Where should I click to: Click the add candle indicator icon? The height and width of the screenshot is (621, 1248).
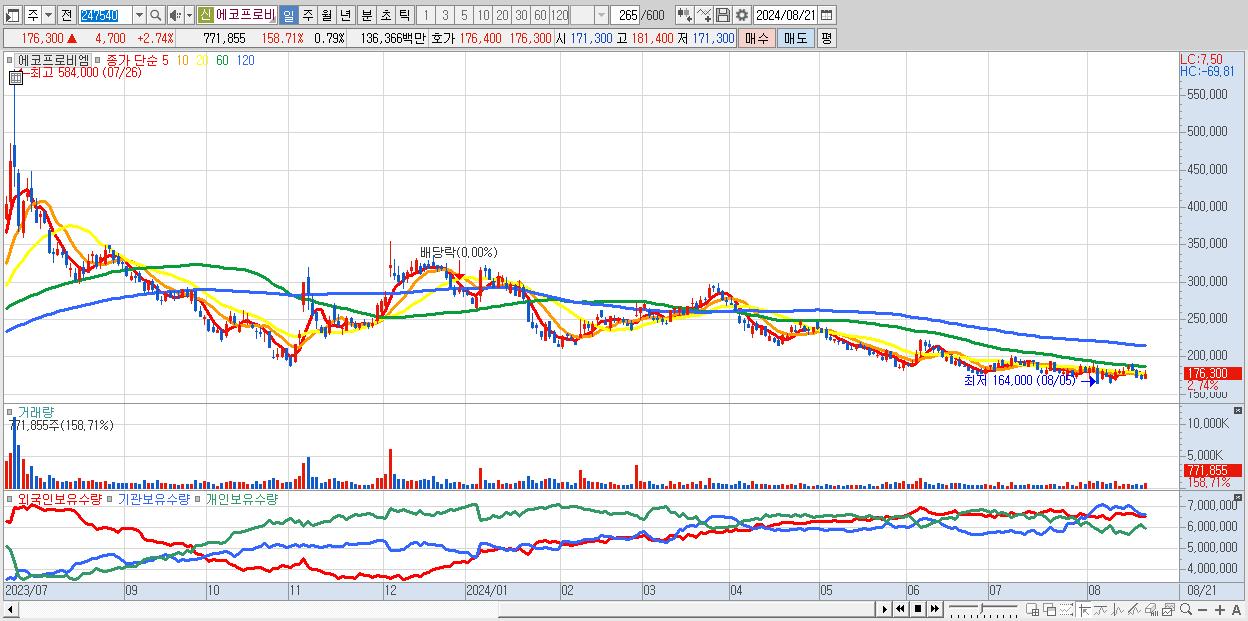[684, 15]
